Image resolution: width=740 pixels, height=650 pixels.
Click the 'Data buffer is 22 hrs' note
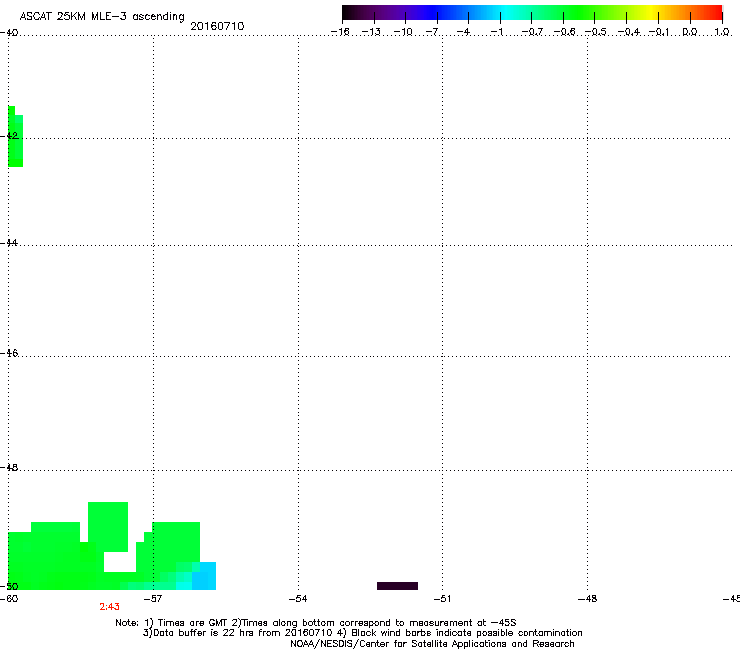point(362,633)
